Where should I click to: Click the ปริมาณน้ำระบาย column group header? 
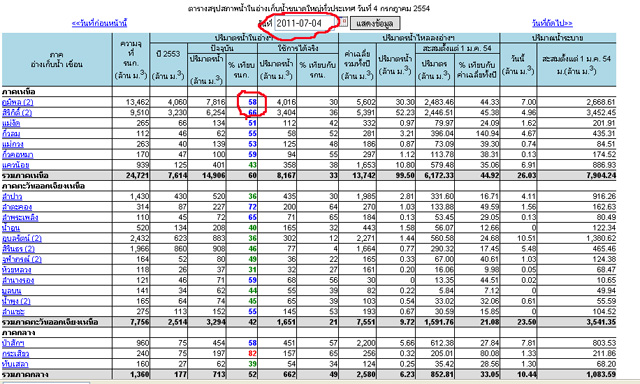click(x=557, y=38)
